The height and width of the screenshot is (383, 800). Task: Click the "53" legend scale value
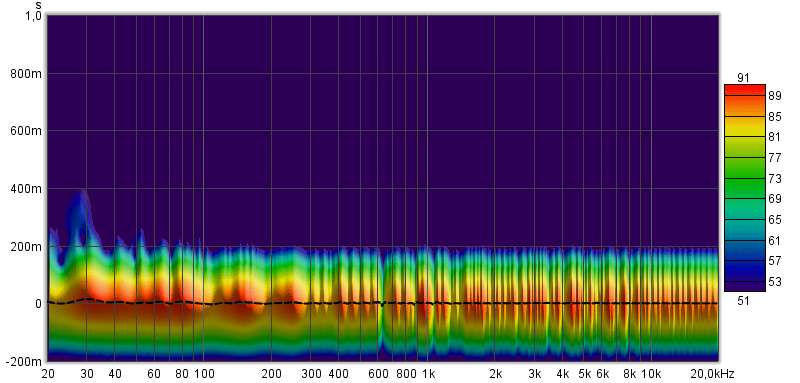(776, 282)
